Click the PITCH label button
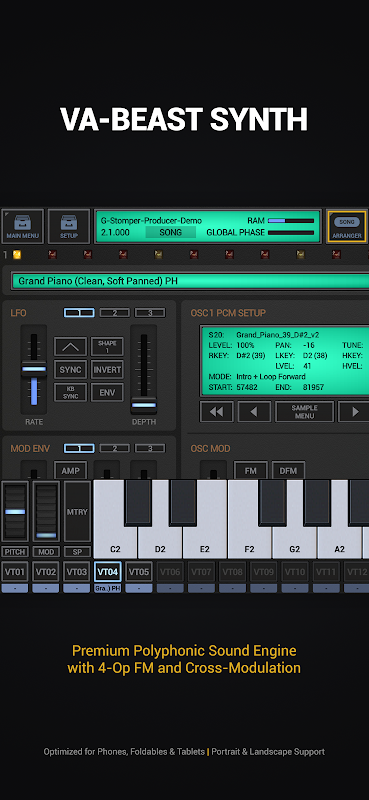 [x=15, y=552]
